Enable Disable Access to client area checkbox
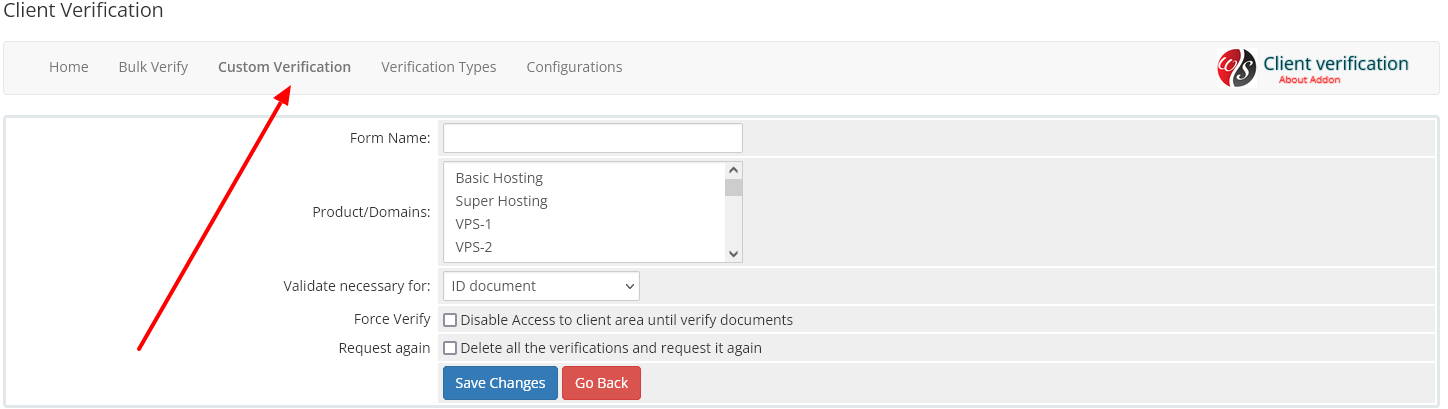This screenshot has height=409, width=1448. coord(450,320)
